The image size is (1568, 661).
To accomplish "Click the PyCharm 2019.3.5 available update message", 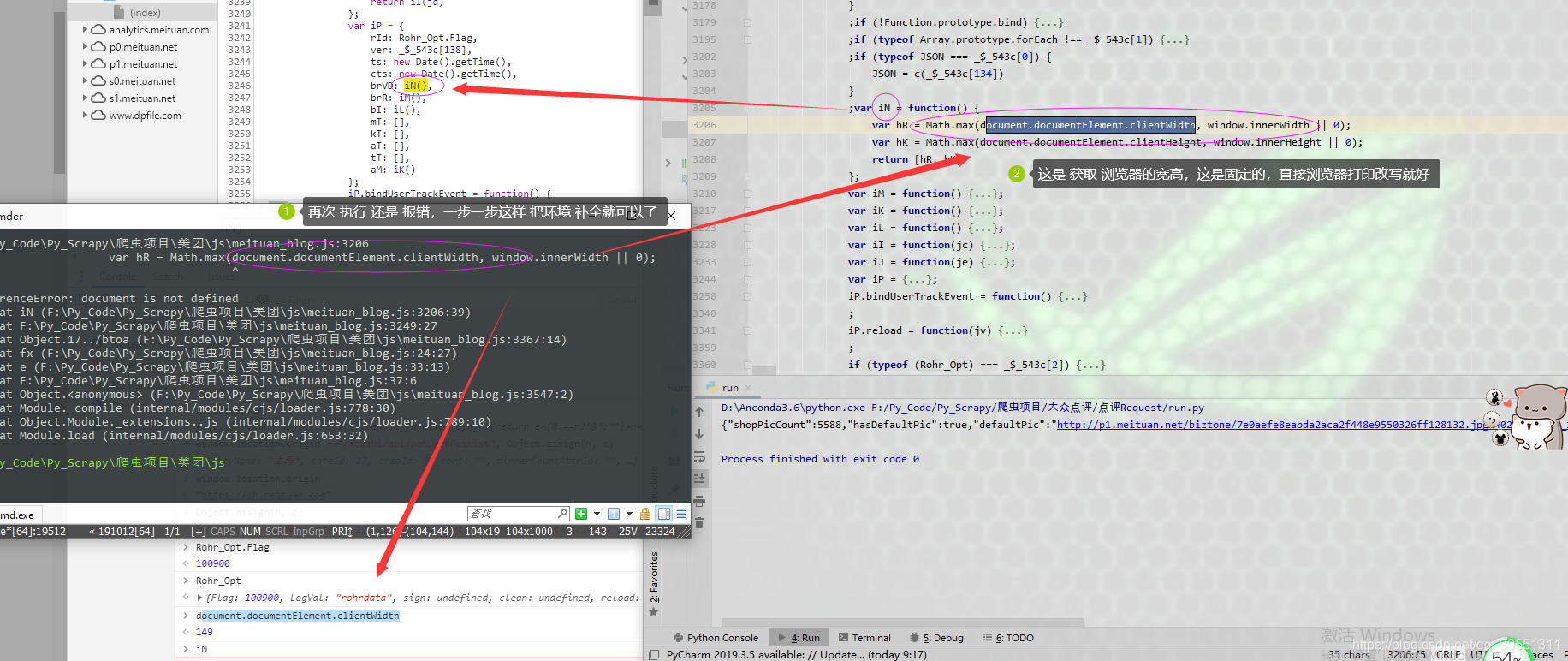I will [x=796, y=654].
